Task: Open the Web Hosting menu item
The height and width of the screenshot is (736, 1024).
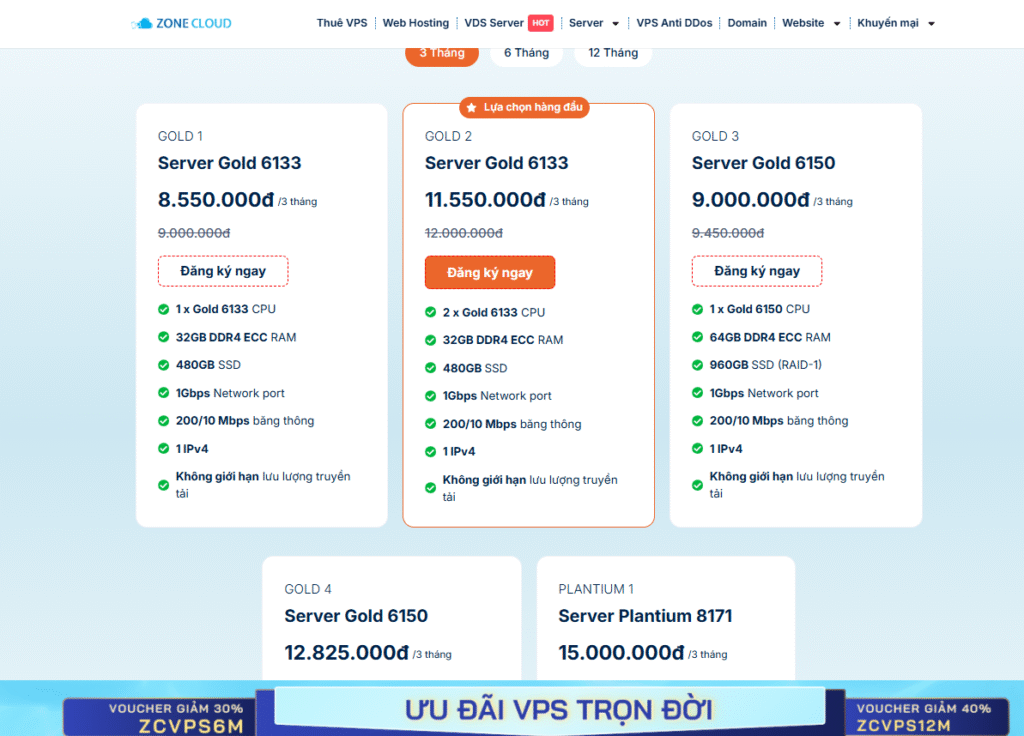Action: pos(416,23)
